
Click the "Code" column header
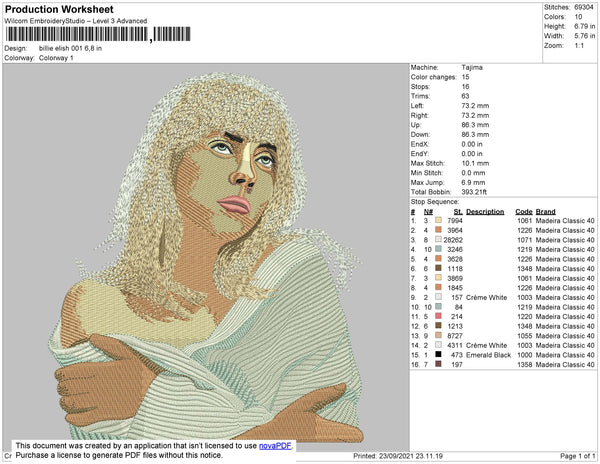[x=524, y=212]
